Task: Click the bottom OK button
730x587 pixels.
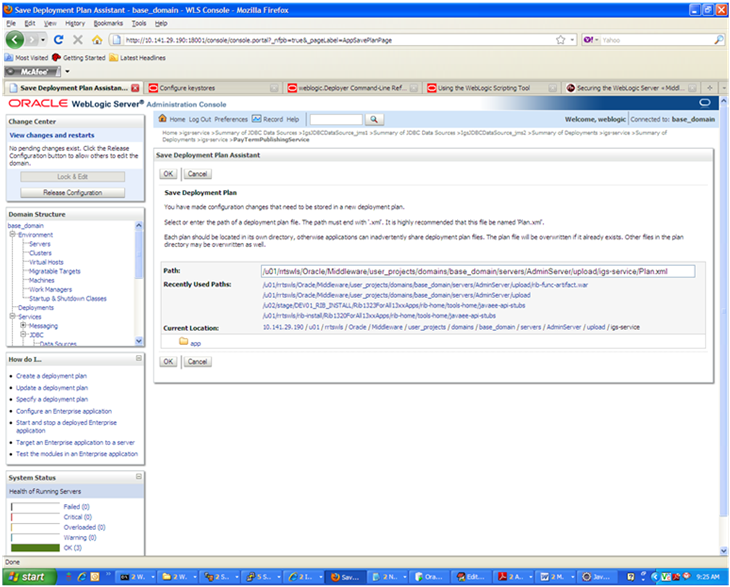Action: [169, 361]
